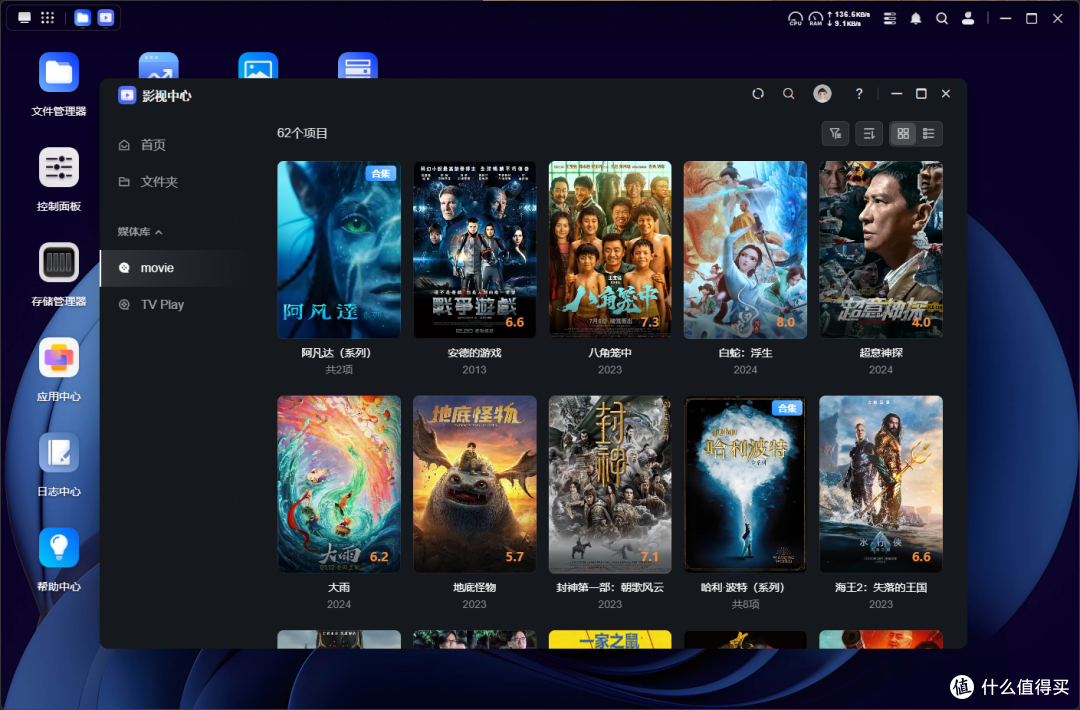Click the network speed indicator
The width and height of the screenshot is (1080, 710).
click(x=849, y=19)
